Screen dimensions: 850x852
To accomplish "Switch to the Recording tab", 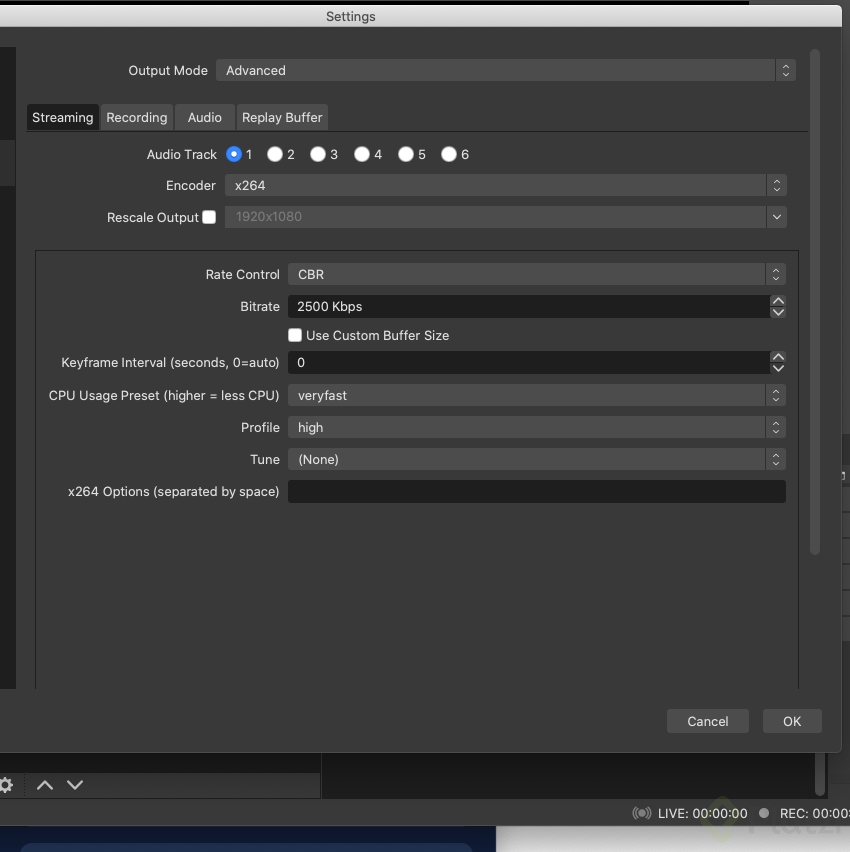I will [136, 117].
